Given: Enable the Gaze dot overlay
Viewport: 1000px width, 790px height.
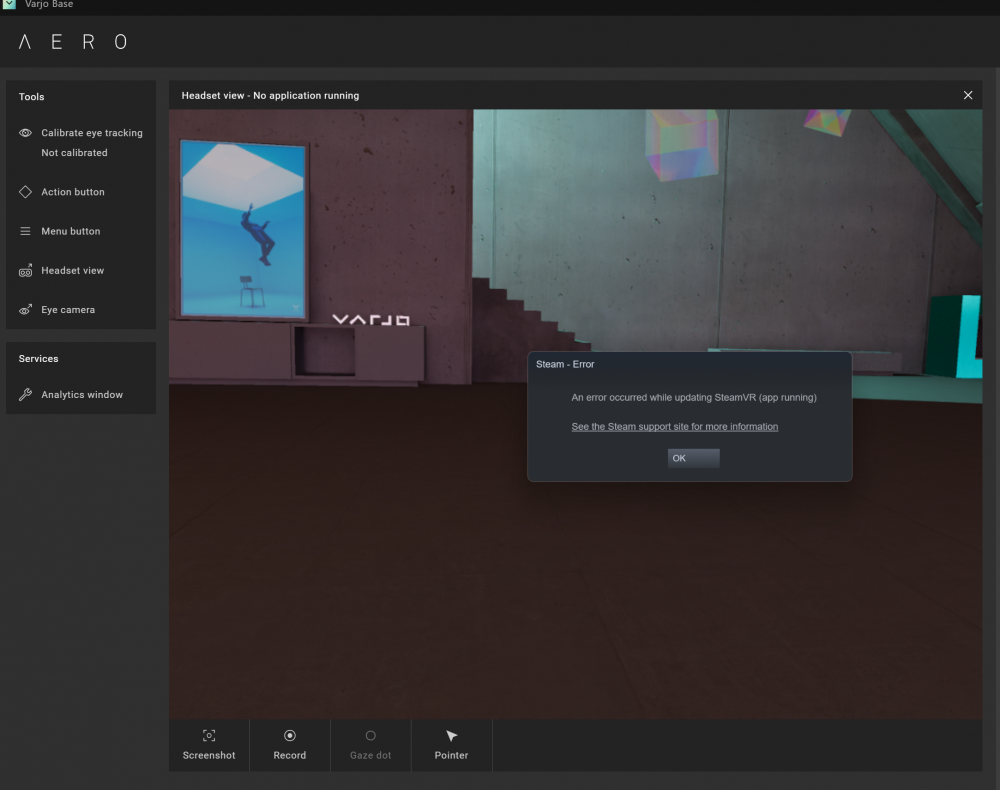Looking at the screenshot, I should tap(370, 744).
